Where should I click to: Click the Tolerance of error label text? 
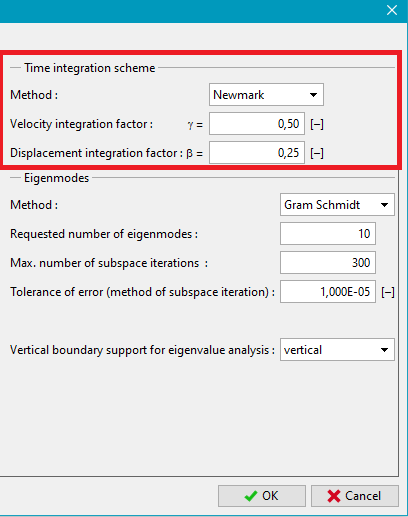[x=142, y=292]
